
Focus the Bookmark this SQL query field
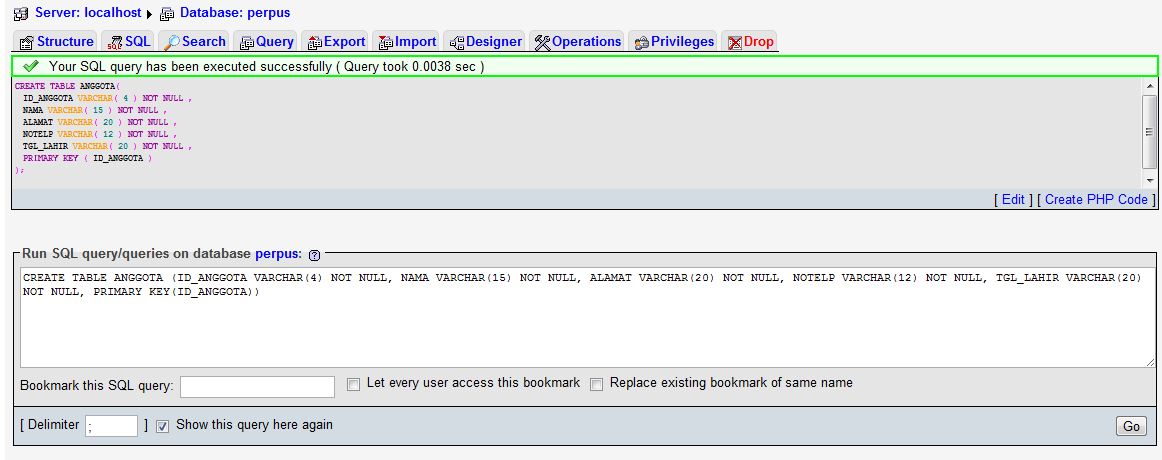tap(257, 387)
